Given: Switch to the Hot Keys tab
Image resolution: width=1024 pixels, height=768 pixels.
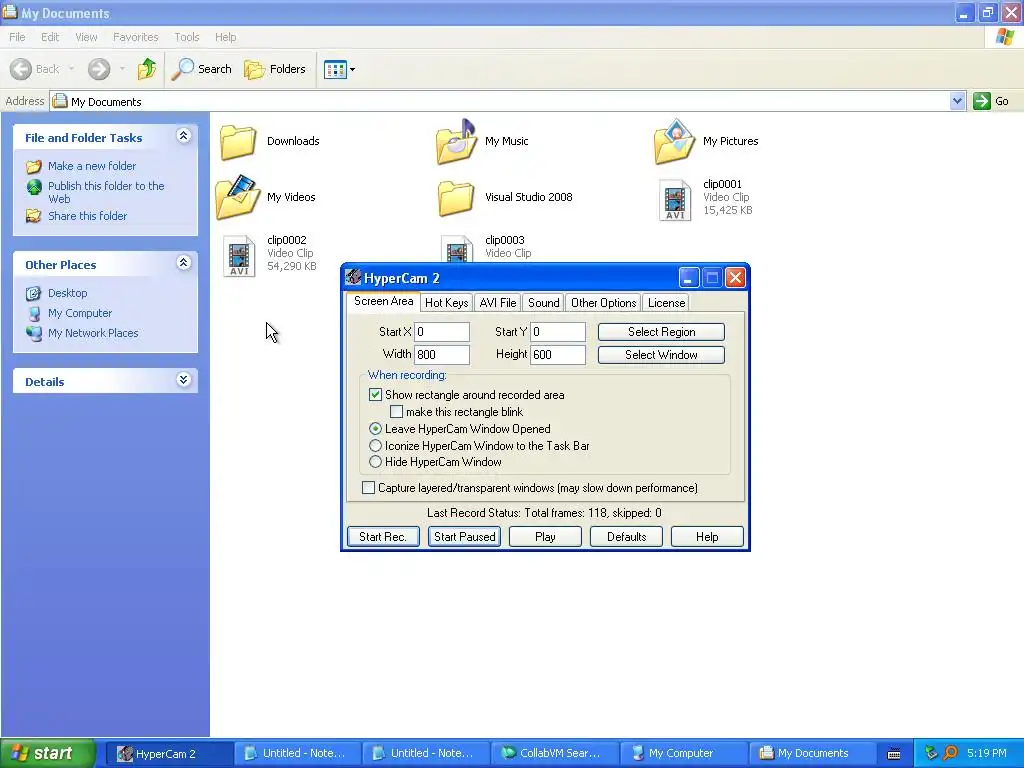Looking at the screenshot, I should pos(447,303).
